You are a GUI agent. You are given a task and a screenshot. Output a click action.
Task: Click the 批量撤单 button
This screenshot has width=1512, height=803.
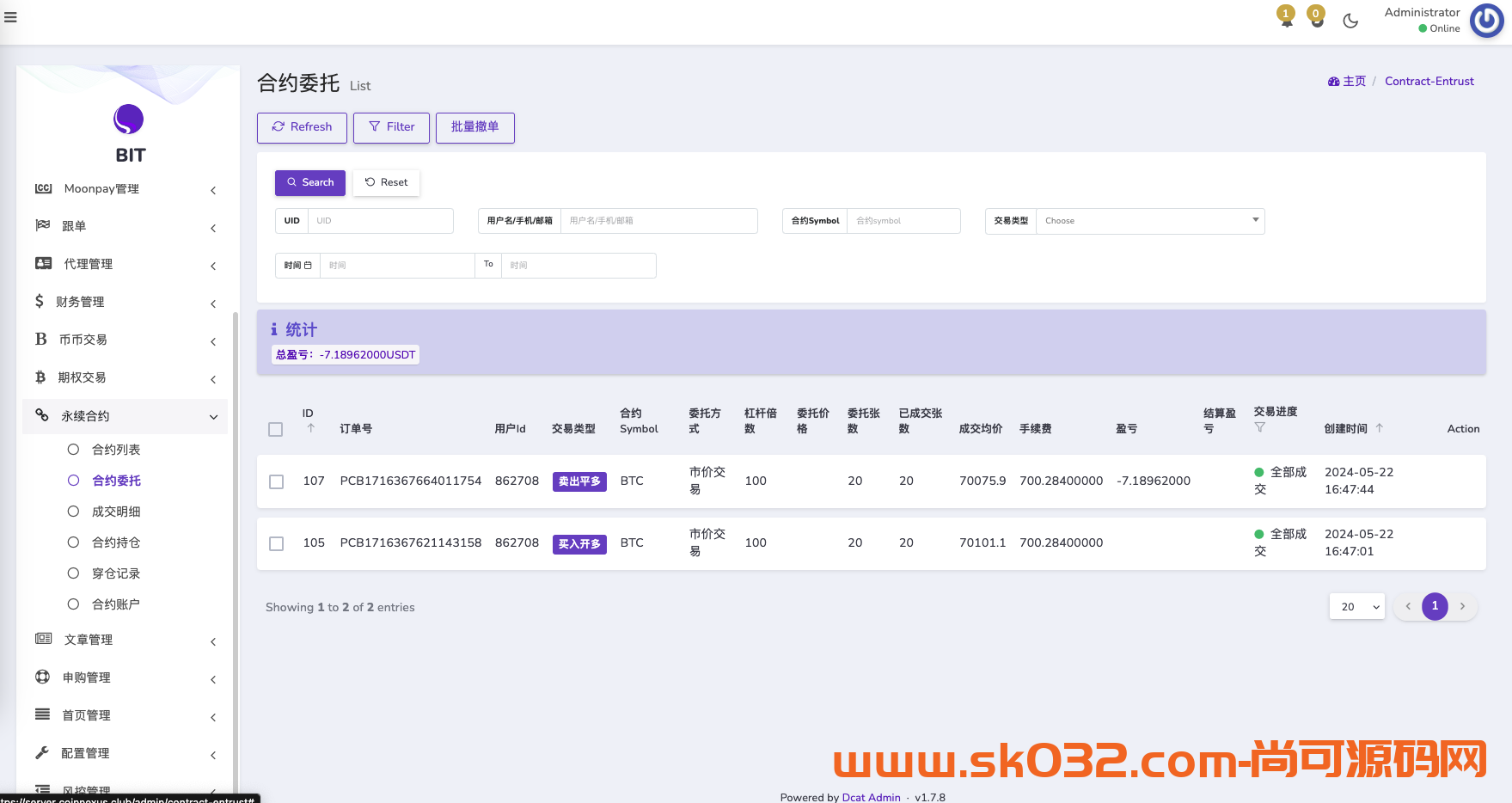click(x=474, y=127)
